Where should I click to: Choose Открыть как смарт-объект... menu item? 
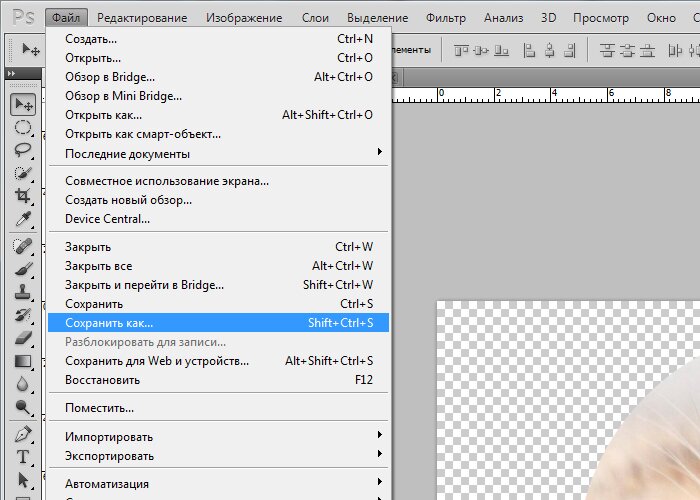pos(218,134)
